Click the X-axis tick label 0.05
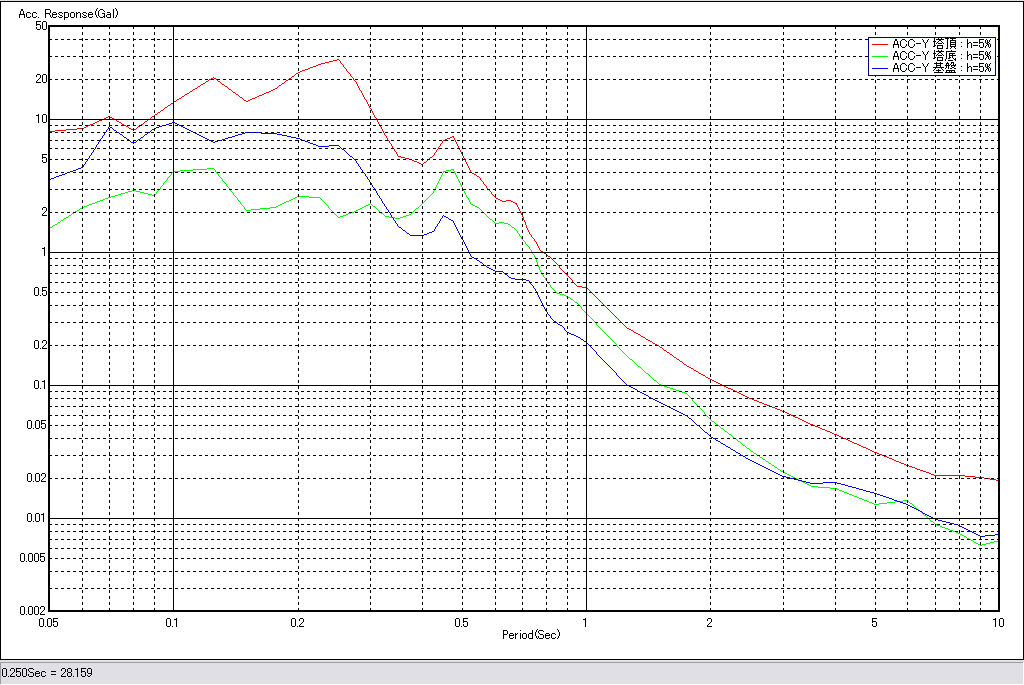This screenshot has height=685, width=1024. point(47,622)
